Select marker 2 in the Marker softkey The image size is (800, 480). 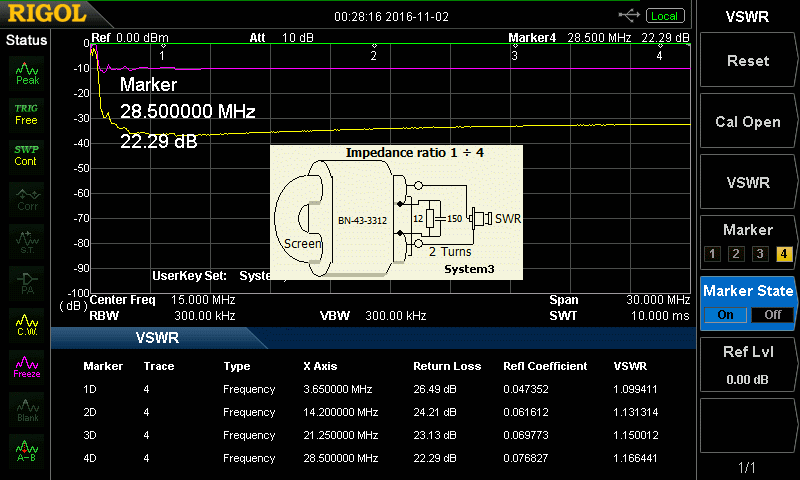(735, 254)
